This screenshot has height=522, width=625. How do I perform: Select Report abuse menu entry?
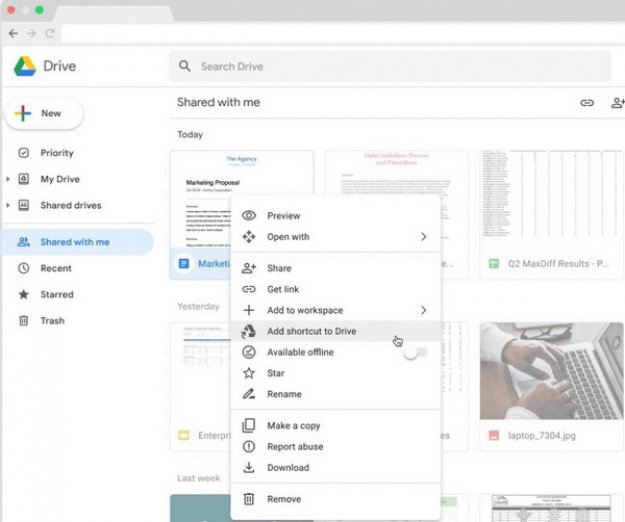click(x=294, y=447)
